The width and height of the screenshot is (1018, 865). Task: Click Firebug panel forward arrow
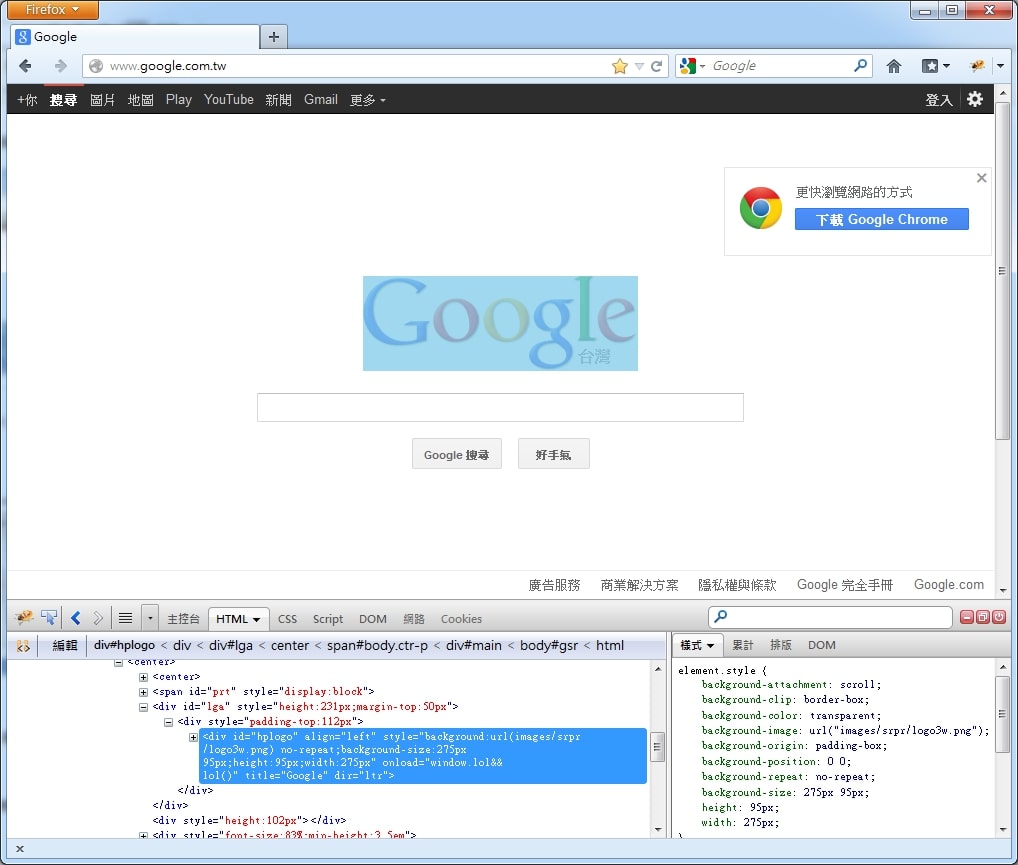click(x=98, y=618)
